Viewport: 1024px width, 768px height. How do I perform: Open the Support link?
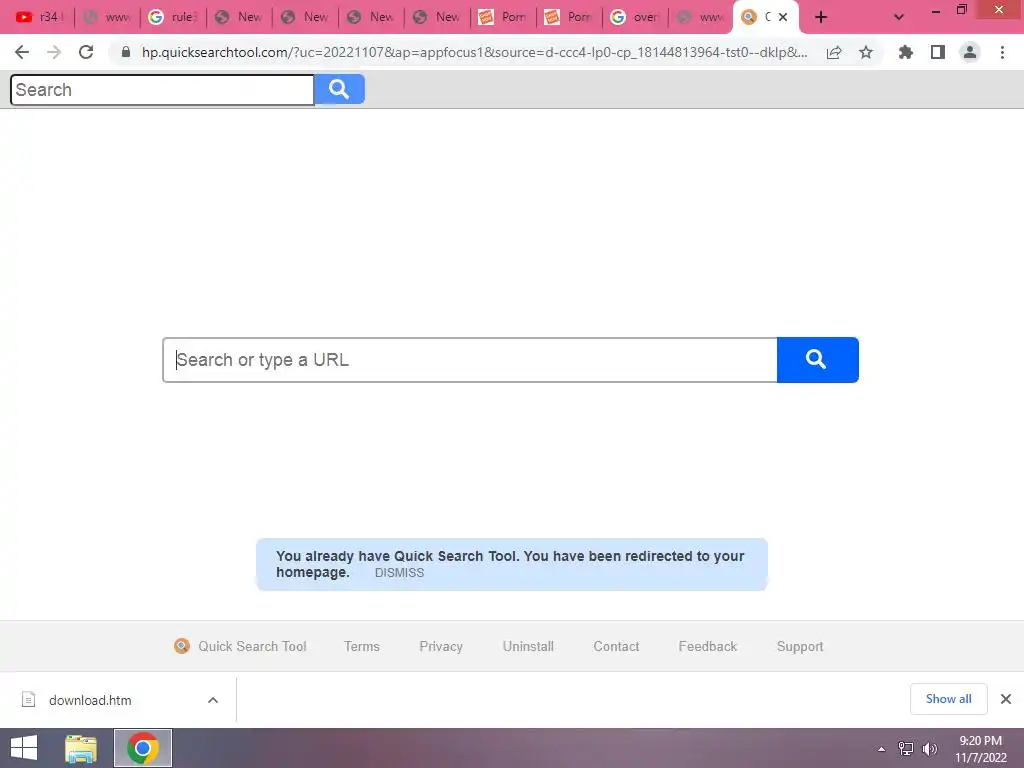tap(799, 646)
